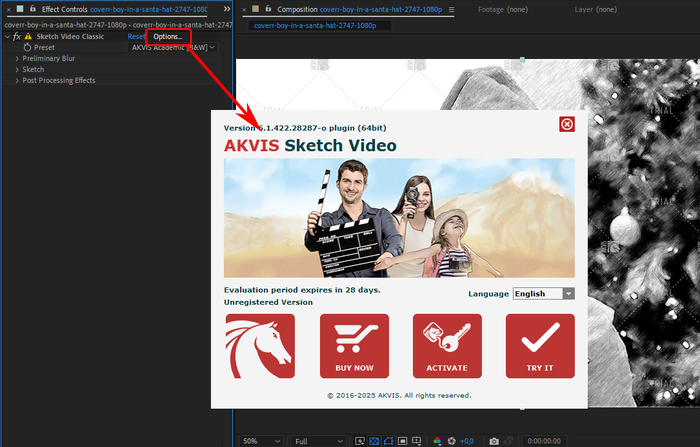Viewport: 700px width, 447px height.
Task: Switch to the Layer (none) tab
Action: pyautogui.click(x=596, y=9)
